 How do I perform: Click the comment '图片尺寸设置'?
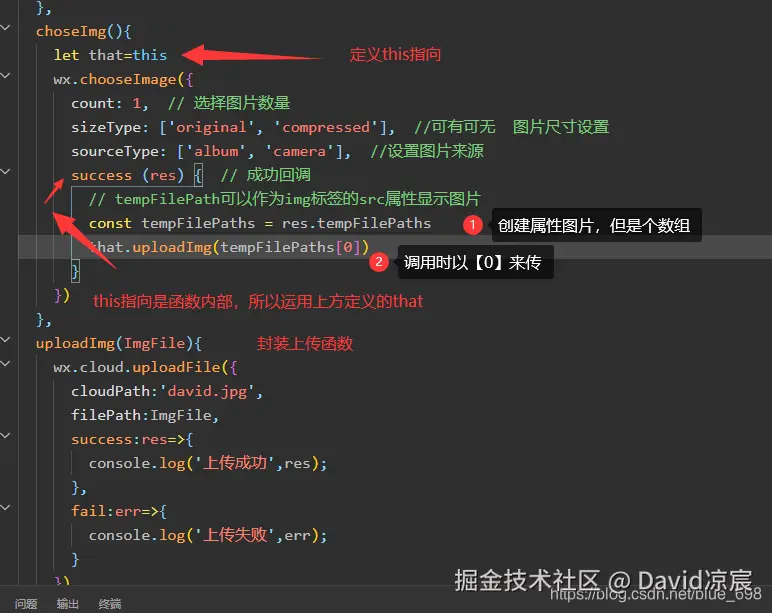tap(561, 128)
